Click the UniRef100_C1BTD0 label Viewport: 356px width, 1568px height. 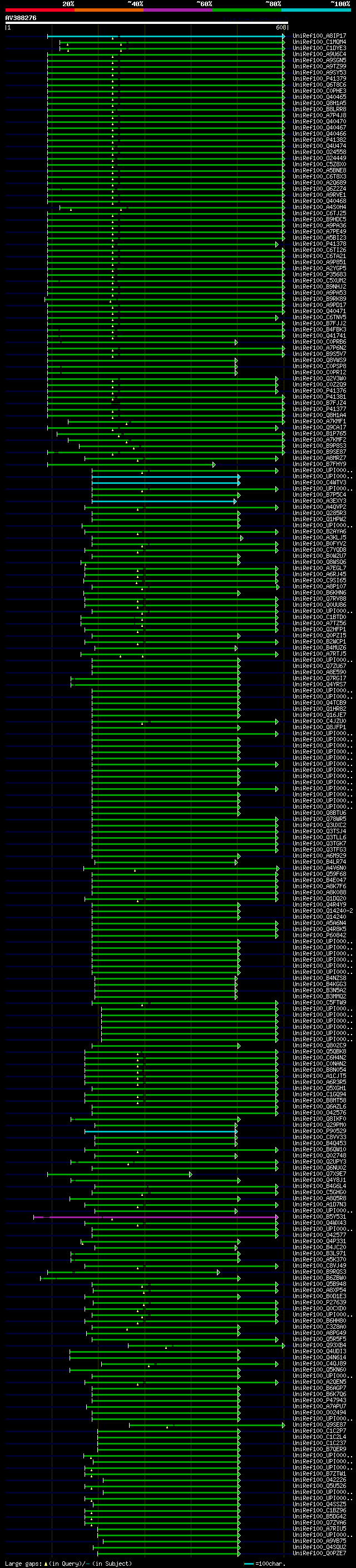click(319, 617)
